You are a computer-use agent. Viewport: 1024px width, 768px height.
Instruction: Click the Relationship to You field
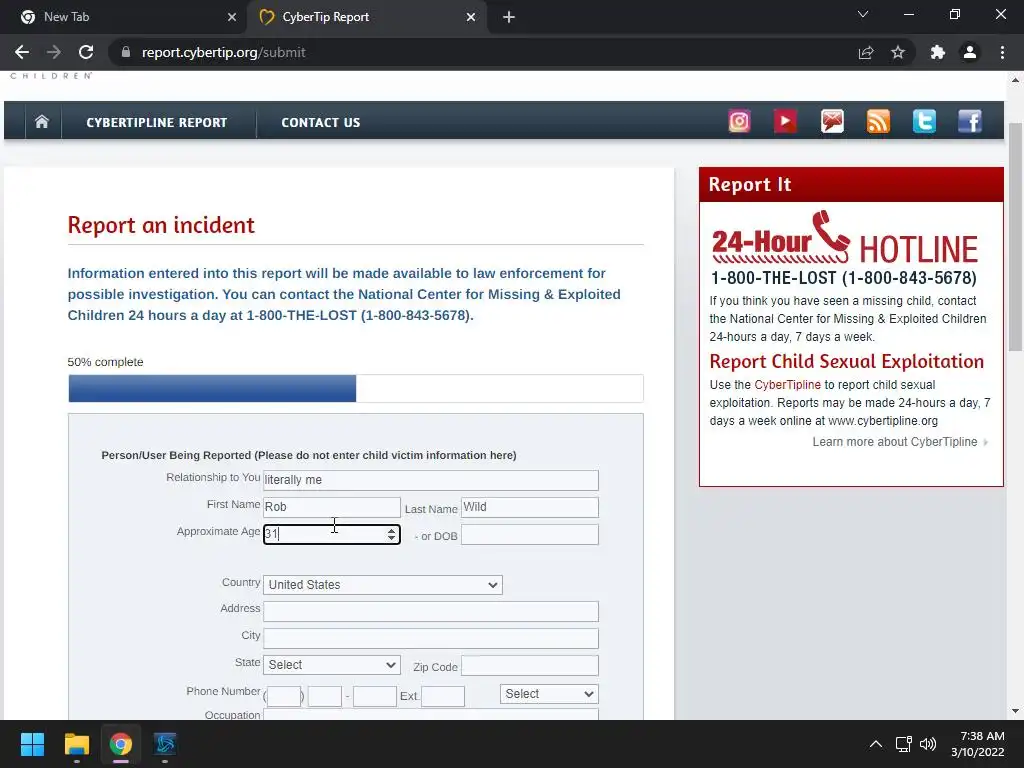[x=431, y=480]
